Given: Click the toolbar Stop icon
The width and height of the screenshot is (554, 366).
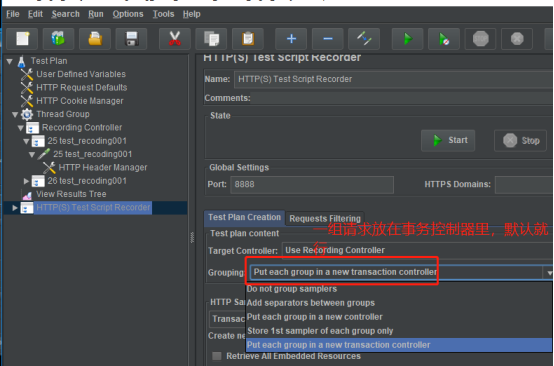Looking at the screenshot, I should click(481, 39).
